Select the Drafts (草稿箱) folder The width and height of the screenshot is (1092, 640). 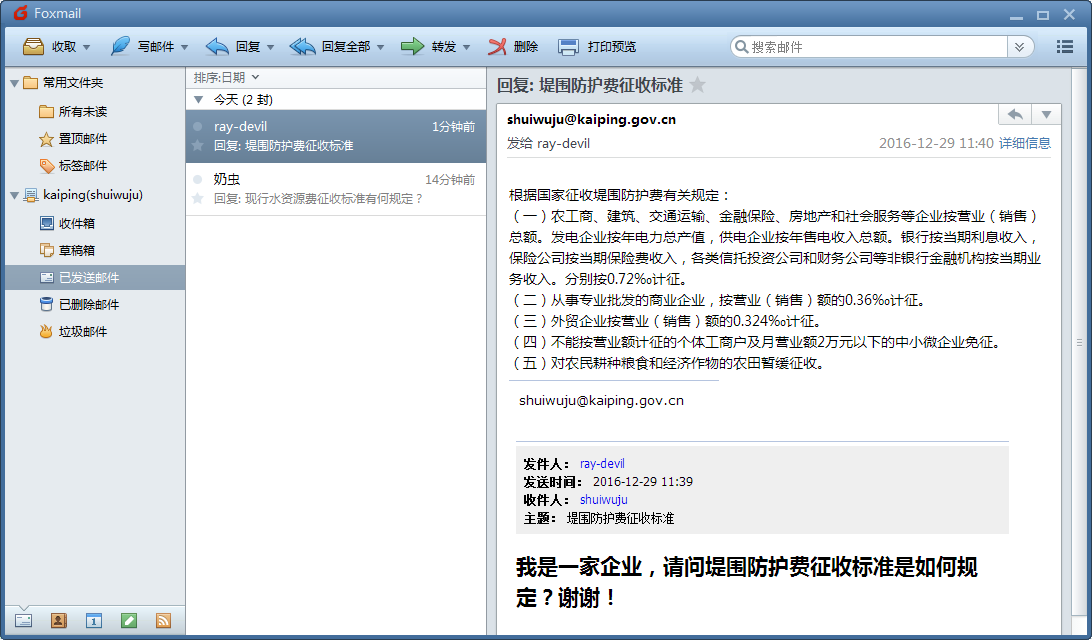[x=76, y=250]
